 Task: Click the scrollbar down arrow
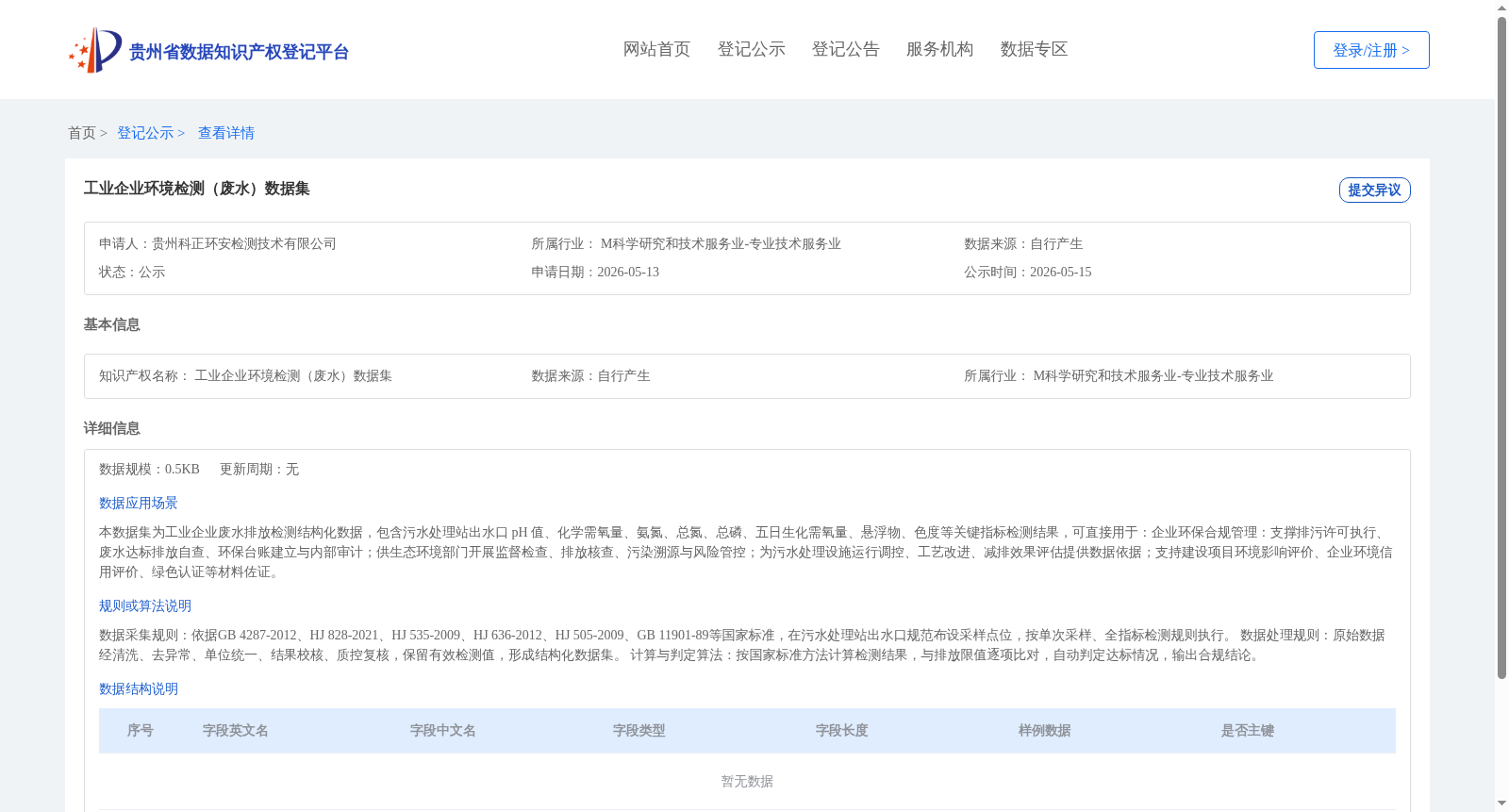click(1501, 804)
